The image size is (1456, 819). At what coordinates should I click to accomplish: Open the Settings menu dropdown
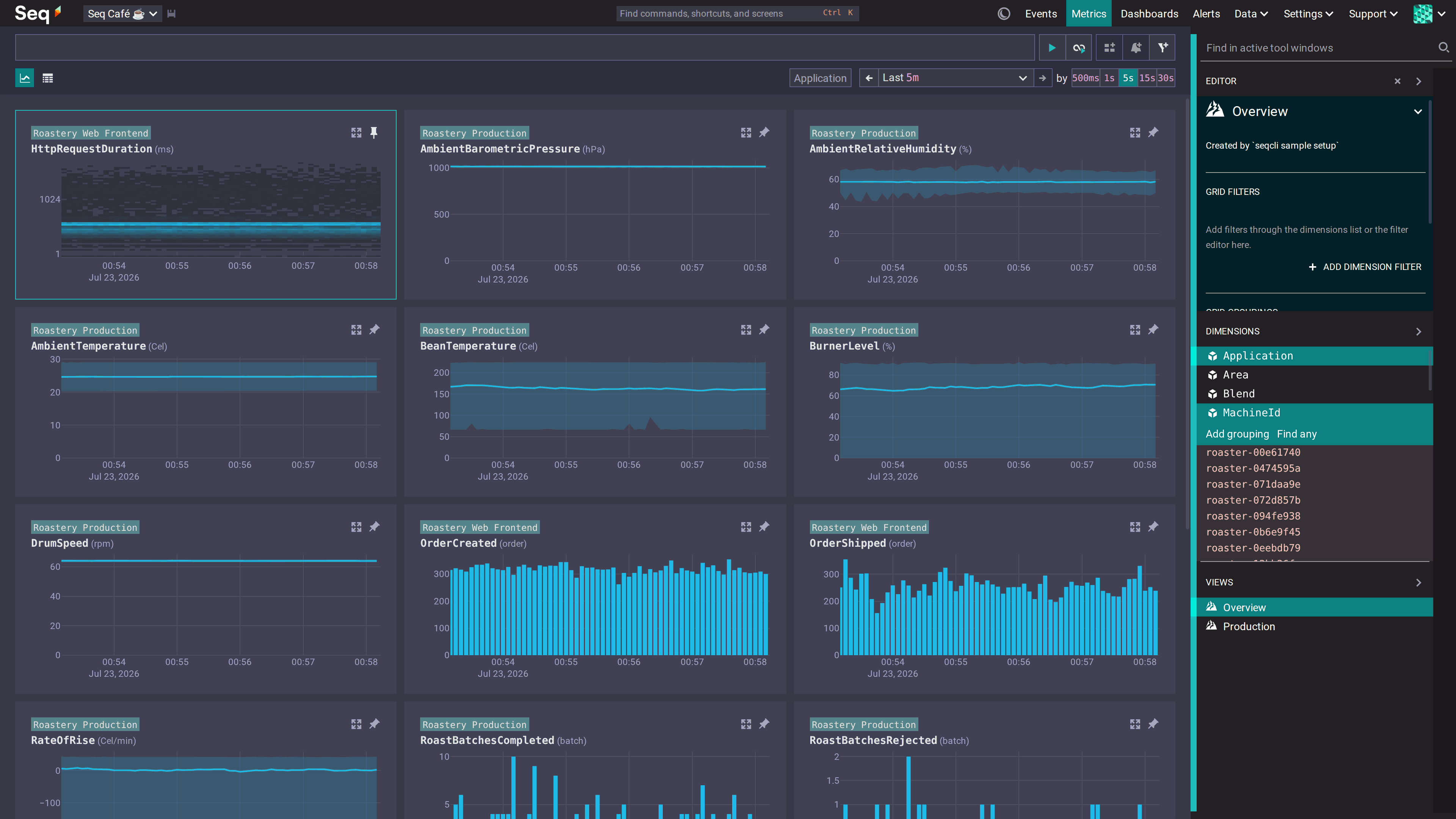(x=1308, y=14)
